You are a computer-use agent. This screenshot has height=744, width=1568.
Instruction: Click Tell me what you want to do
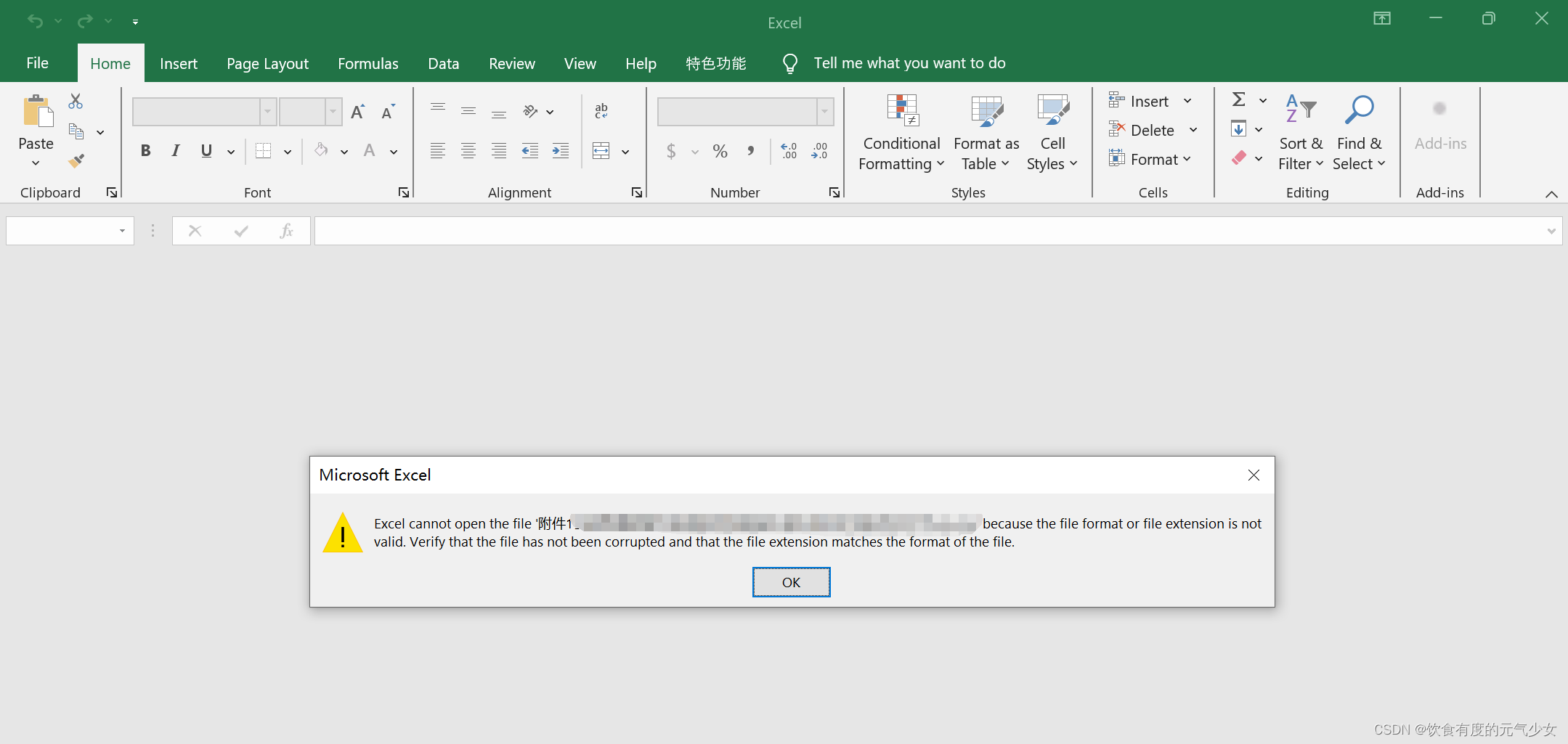[x=910, y=63]
